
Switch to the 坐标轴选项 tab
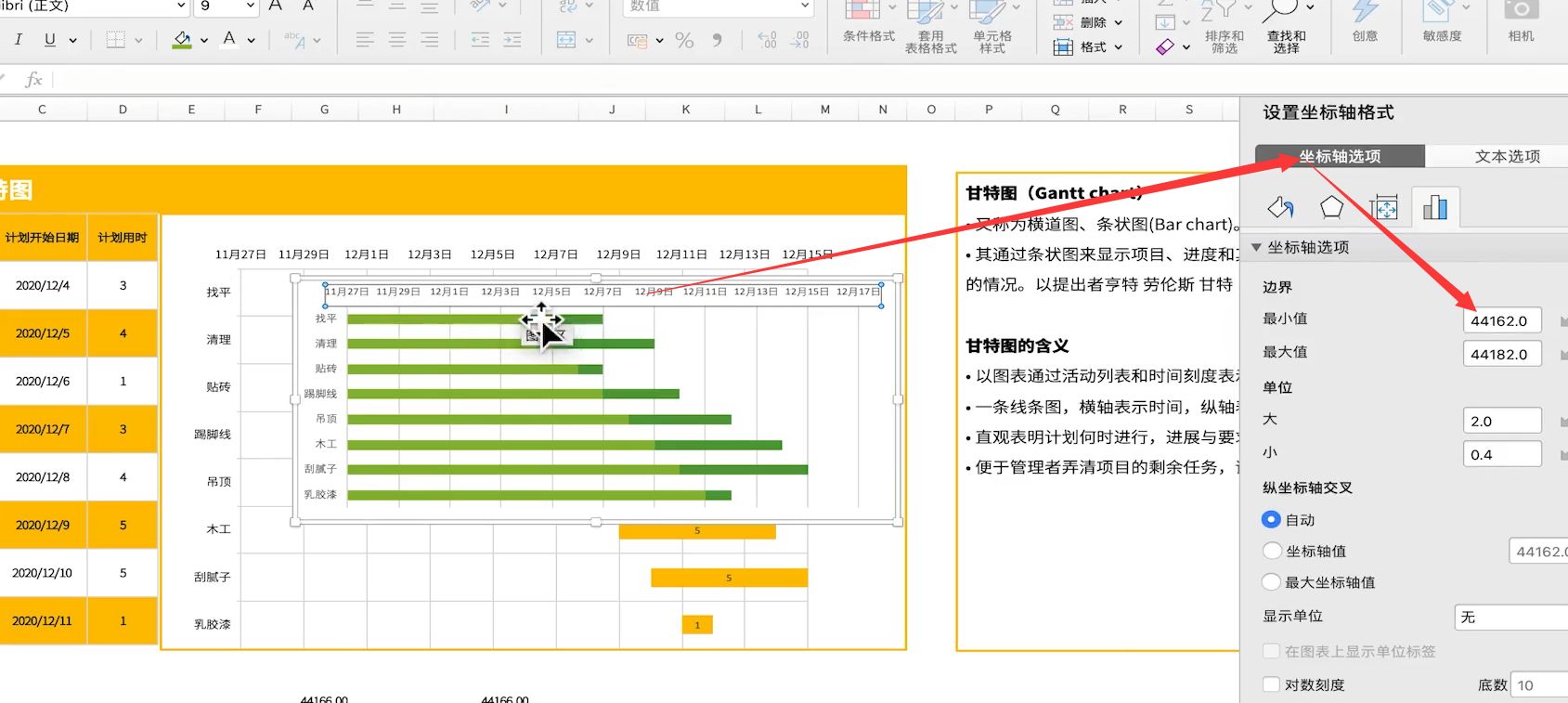click(x=1339, y=156)
